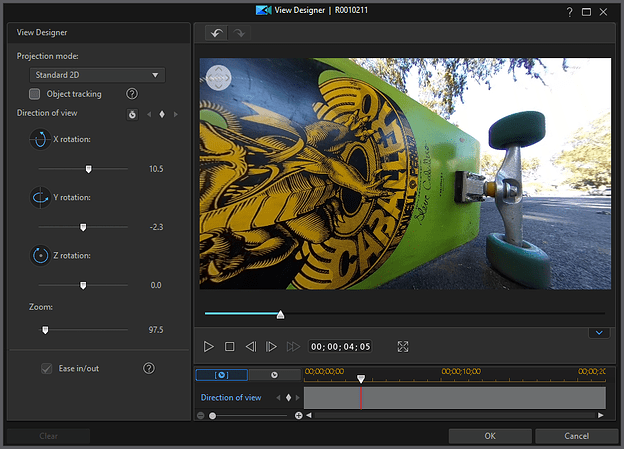The width and height of the screenshot is (624, 449).
Task: Click the X rotation slider handle
Action: [88, 169]
